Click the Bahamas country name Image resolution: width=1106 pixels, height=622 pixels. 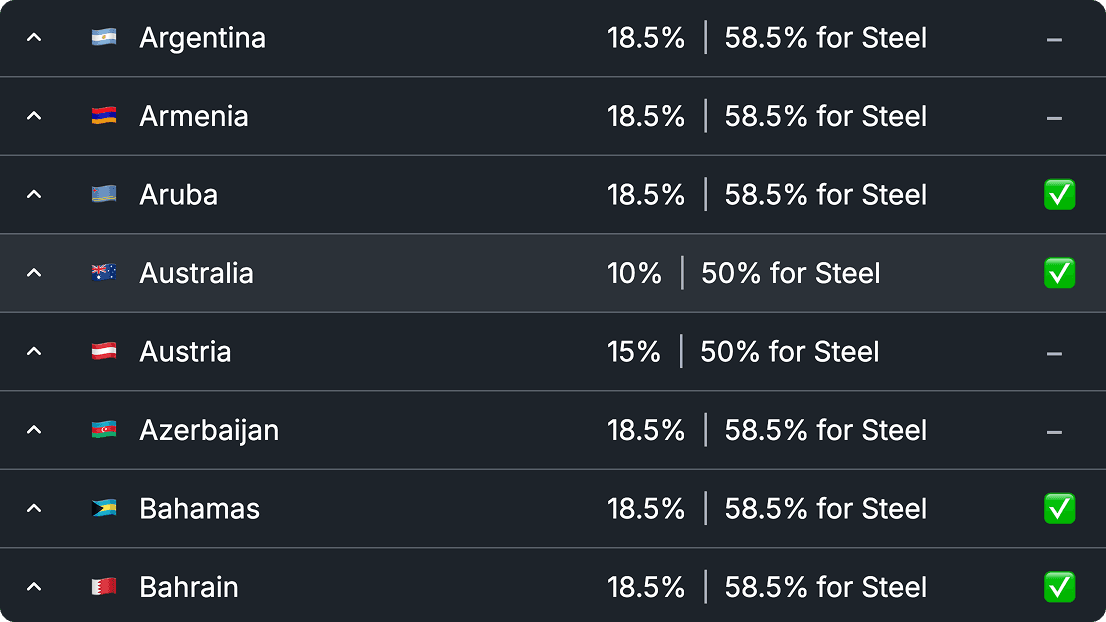click(199, 508)
